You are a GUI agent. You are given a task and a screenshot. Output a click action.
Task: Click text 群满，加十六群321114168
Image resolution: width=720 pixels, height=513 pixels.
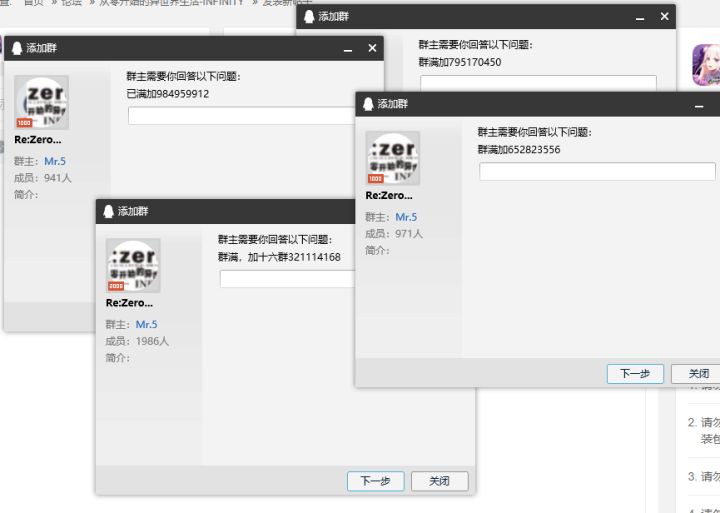279,257
